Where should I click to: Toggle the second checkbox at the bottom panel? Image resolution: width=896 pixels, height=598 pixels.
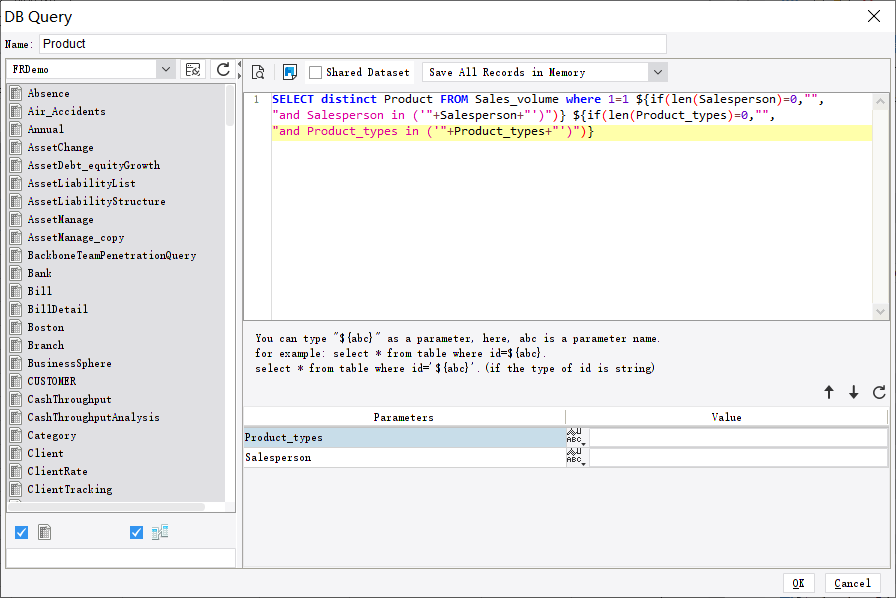[136, 532]
